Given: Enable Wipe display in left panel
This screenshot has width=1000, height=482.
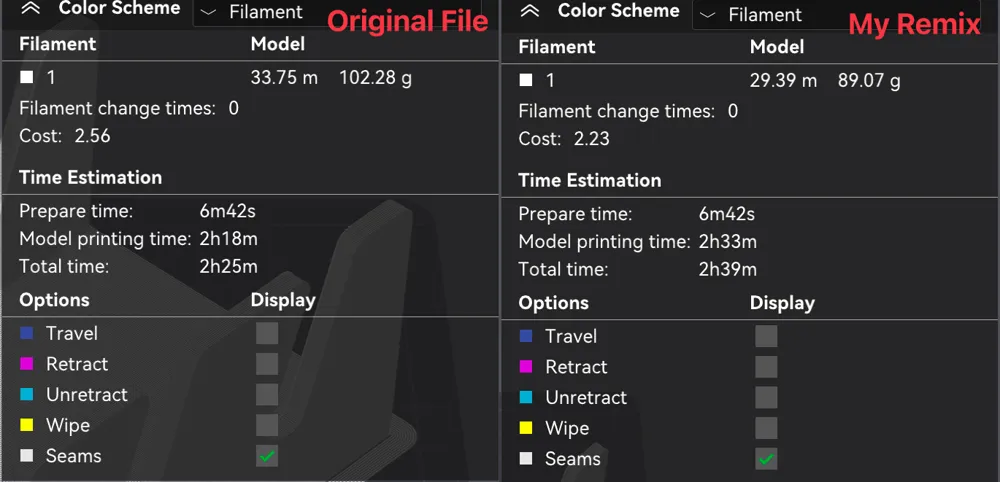Looking at the screenshot, I should 267,425.
